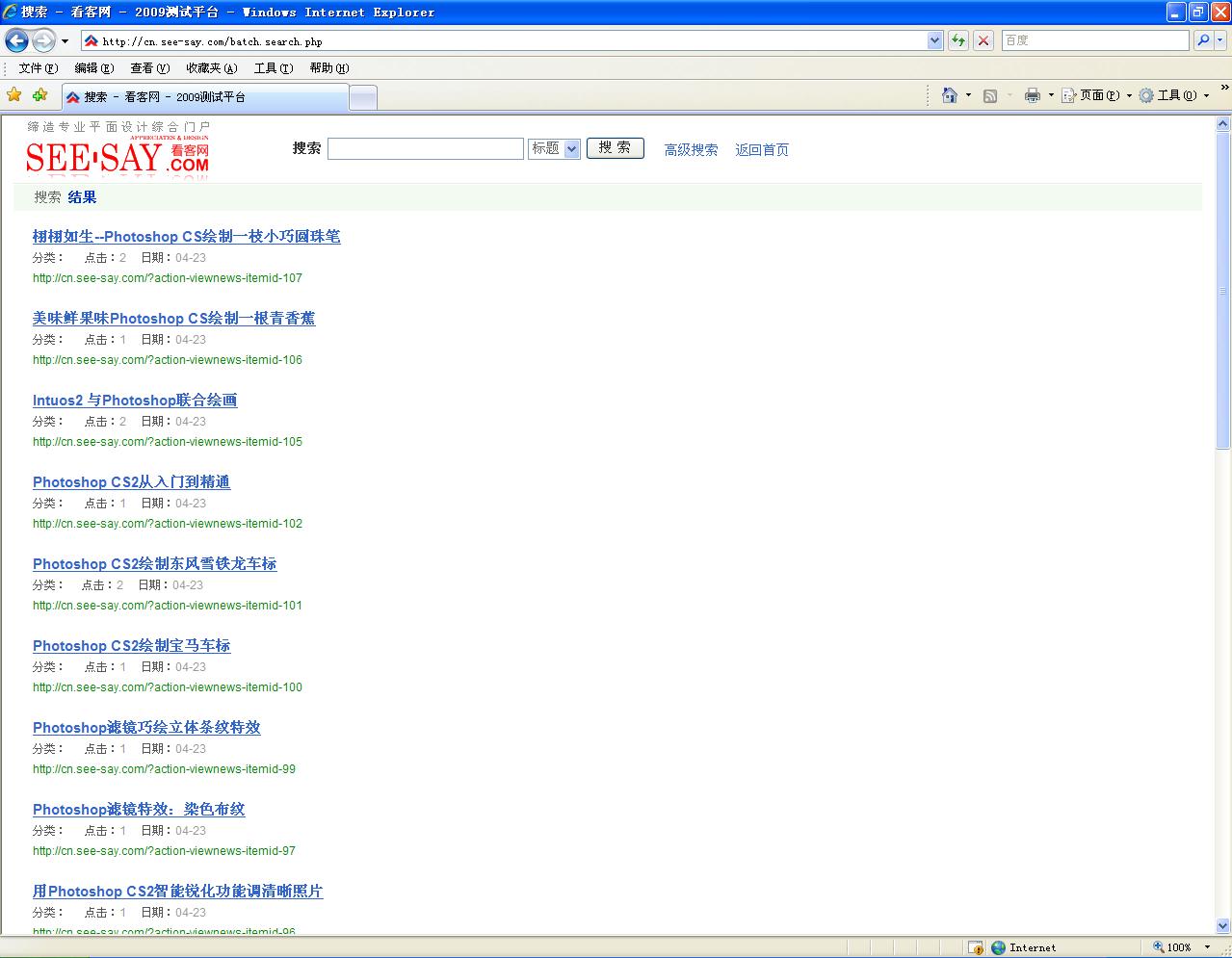Open the 工具(T) menu in menu bar
The width and height of the screenshot is (1232, 958).
click(x=274, y=68)
